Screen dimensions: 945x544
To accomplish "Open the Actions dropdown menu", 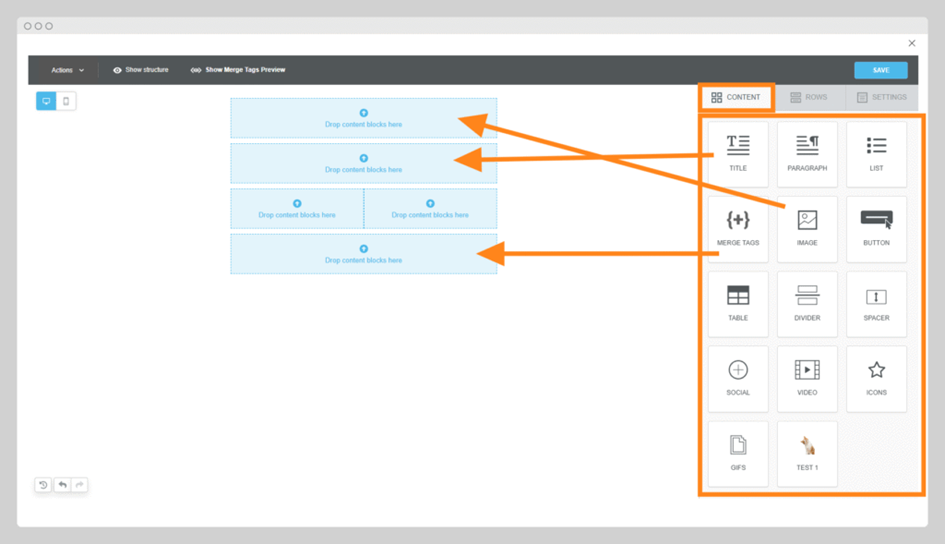I will 67,70.
